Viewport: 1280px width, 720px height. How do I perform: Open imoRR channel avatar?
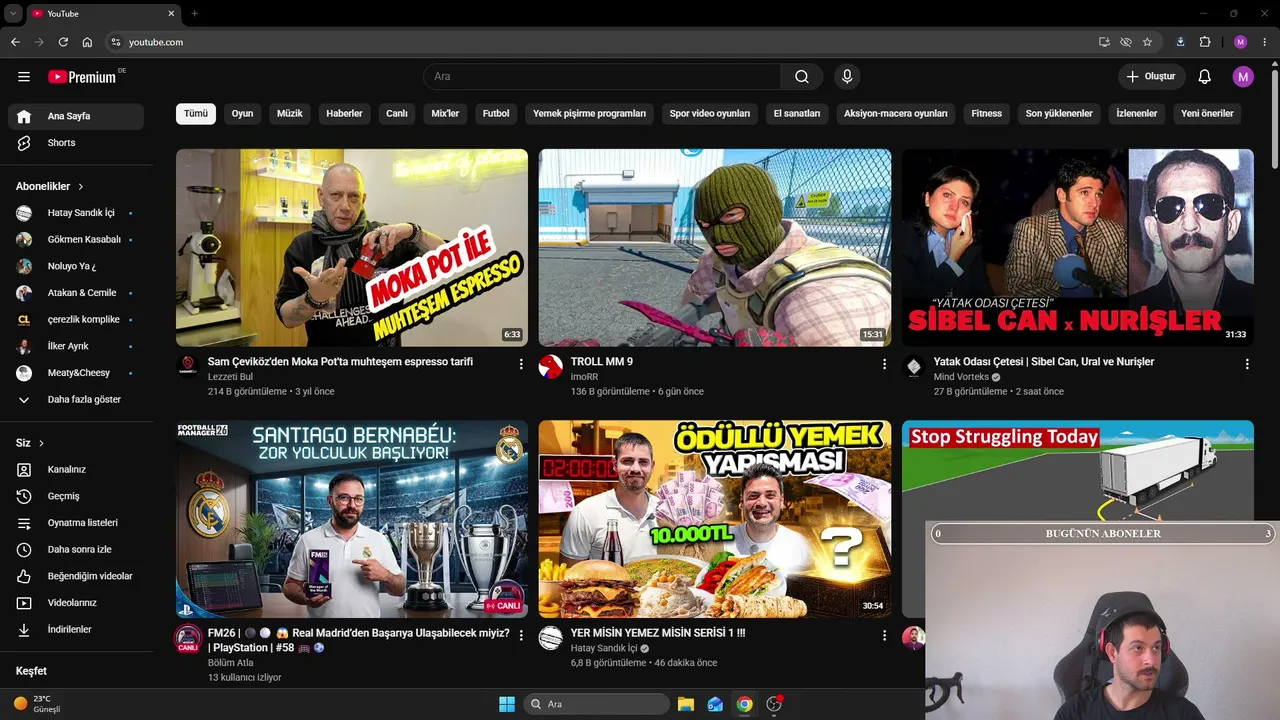point(550,367)
